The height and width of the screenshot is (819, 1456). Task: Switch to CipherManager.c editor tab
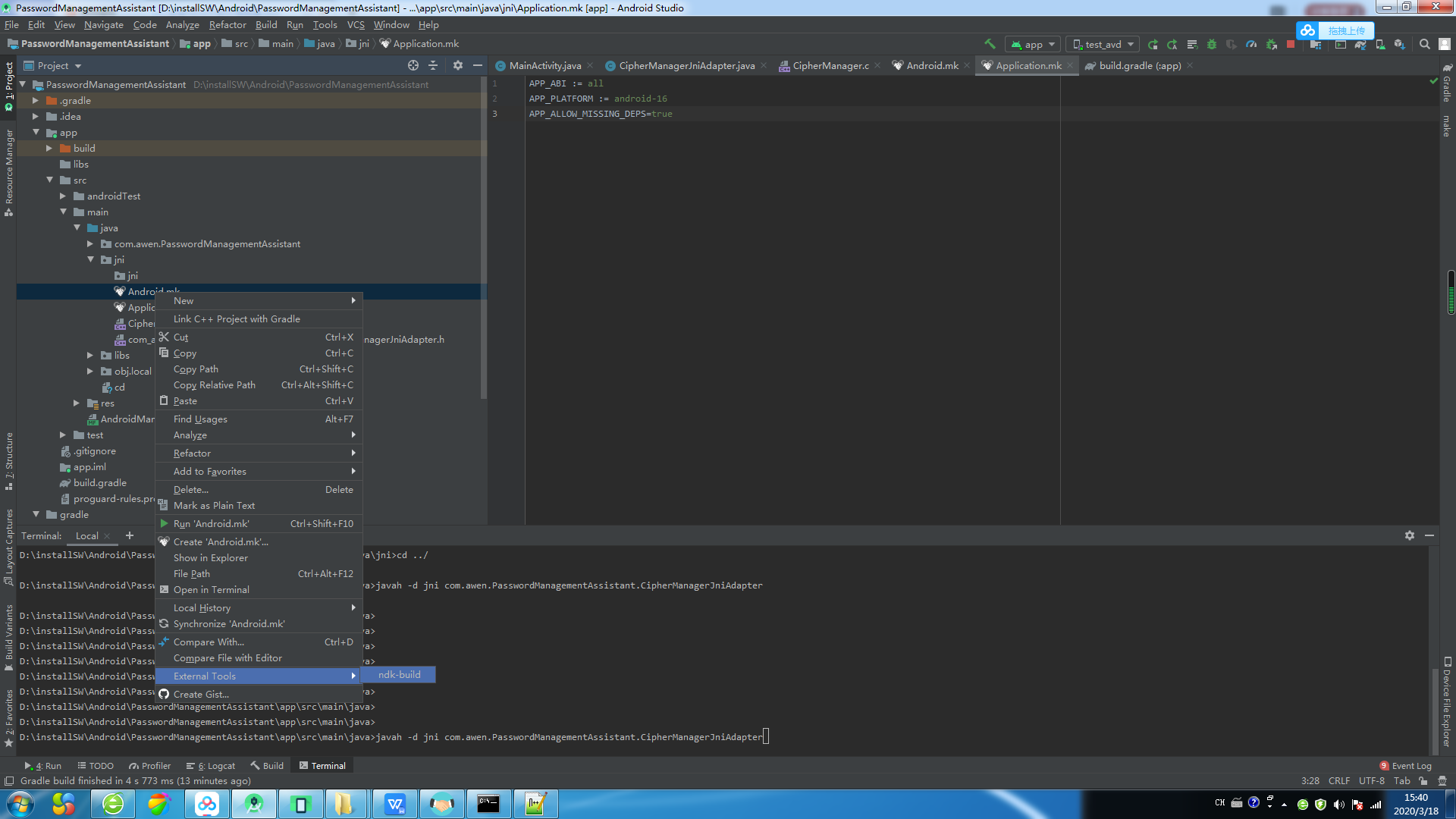[x=830, y=65]
